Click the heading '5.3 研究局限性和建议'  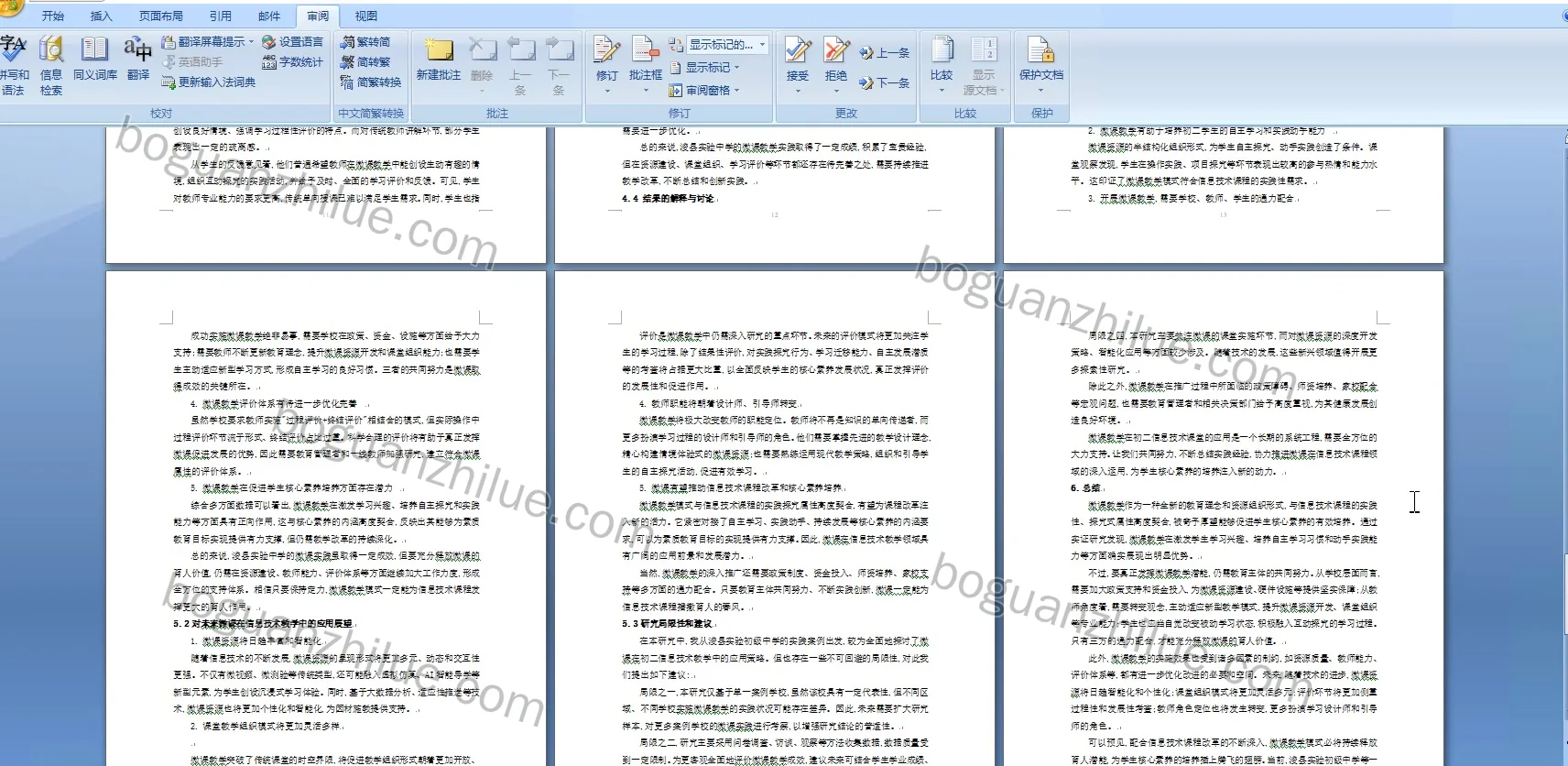[x=667, y=624]
